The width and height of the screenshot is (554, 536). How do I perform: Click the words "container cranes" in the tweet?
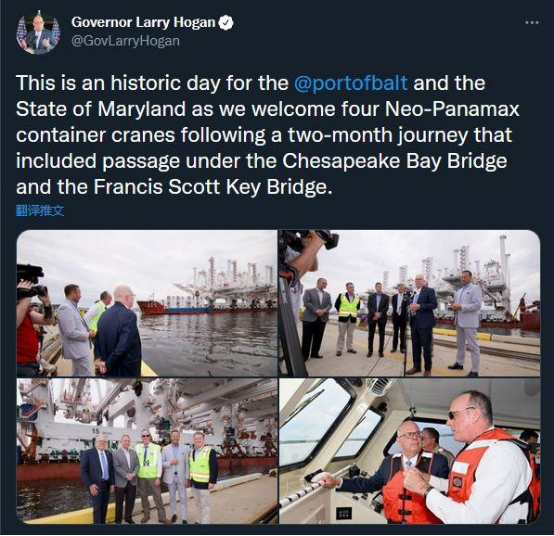95,135
